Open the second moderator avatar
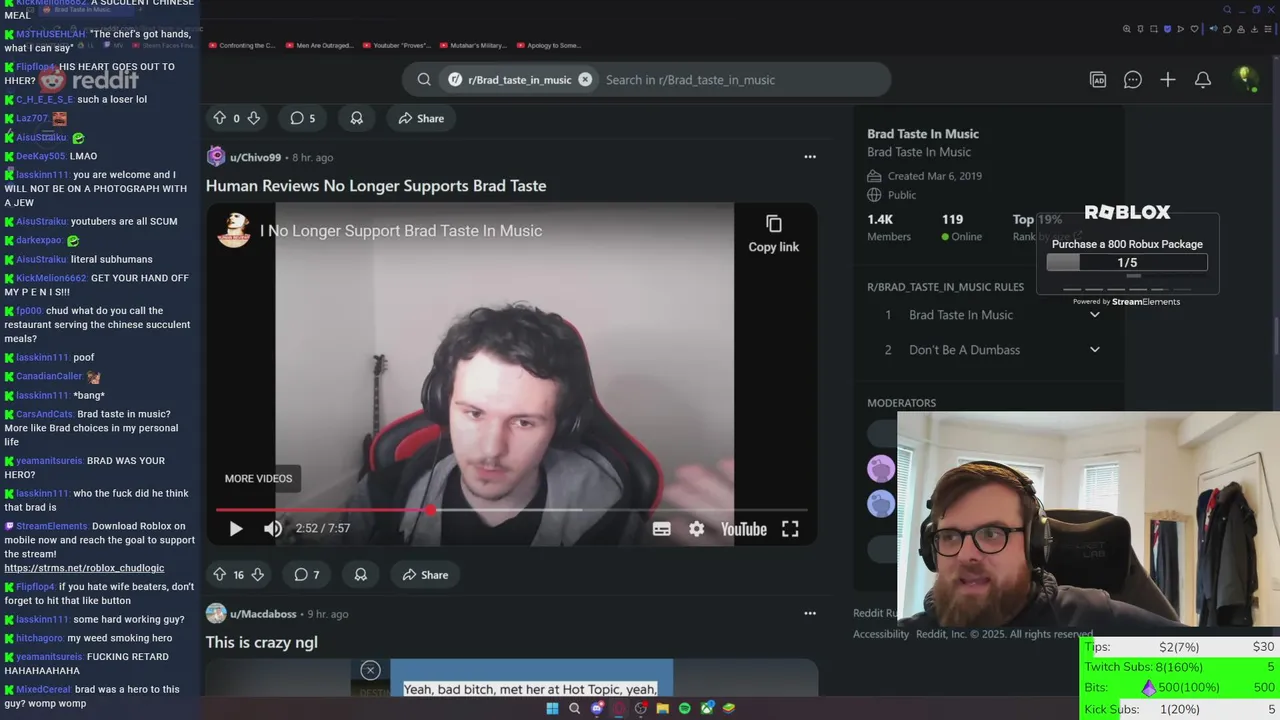1280x720 pixels. [x=881, y=503]
